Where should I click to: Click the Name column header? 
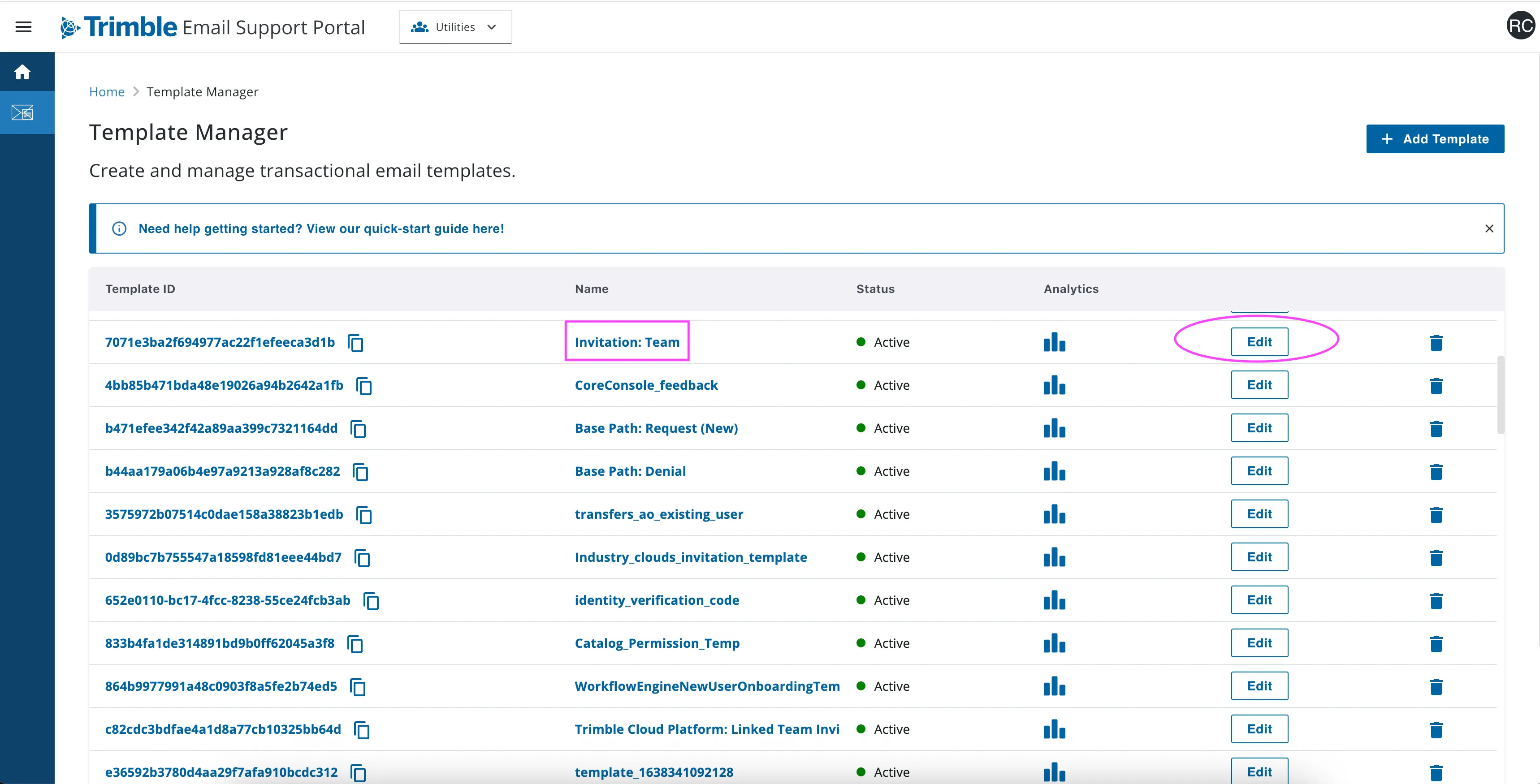click(x=591, y=289)
